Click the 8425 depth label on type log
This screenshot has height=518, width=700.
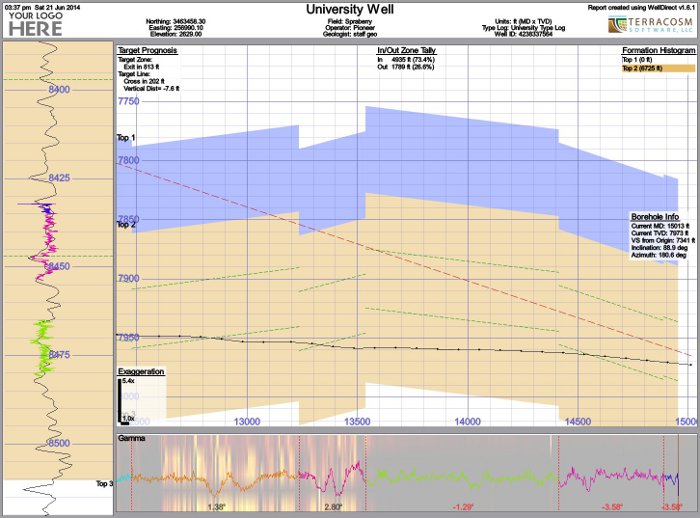[59, 178]
